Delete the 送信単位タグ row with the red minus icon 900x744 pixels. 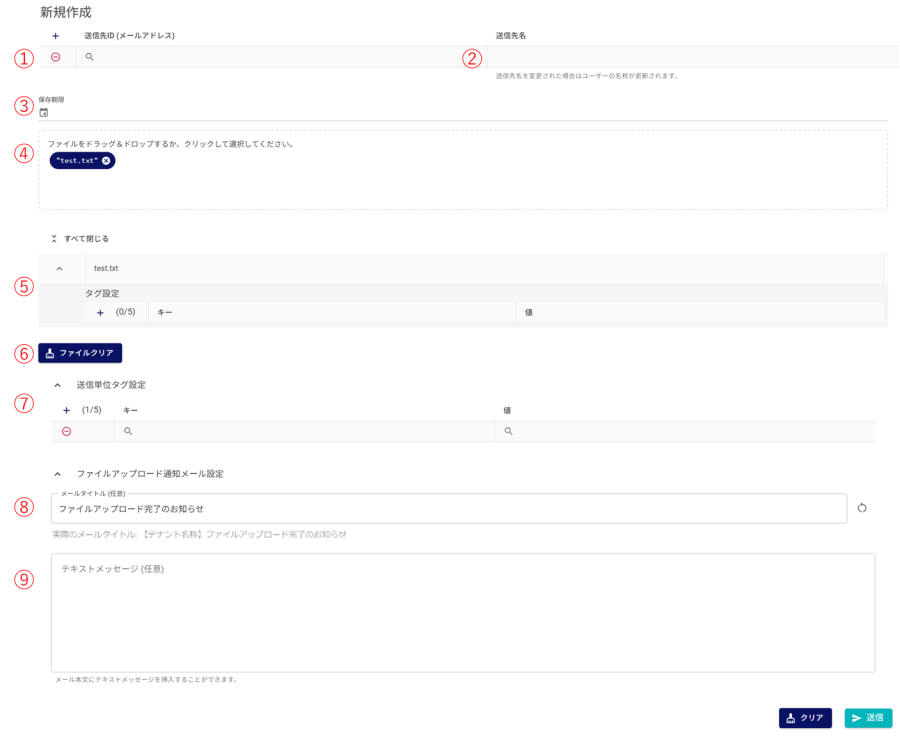(67, 431)
